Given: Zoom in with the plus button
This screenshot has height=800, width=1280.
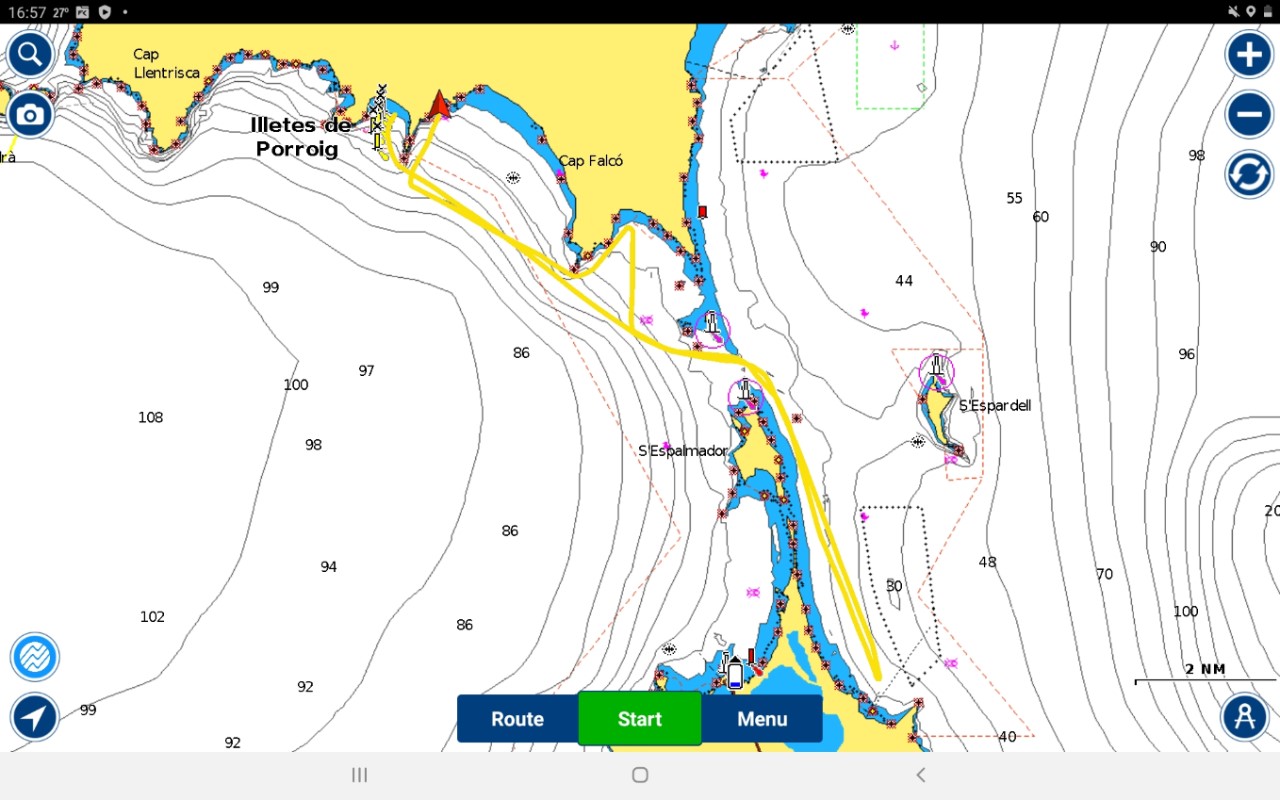Looking at the screenshot, I should pos(1249,54).
